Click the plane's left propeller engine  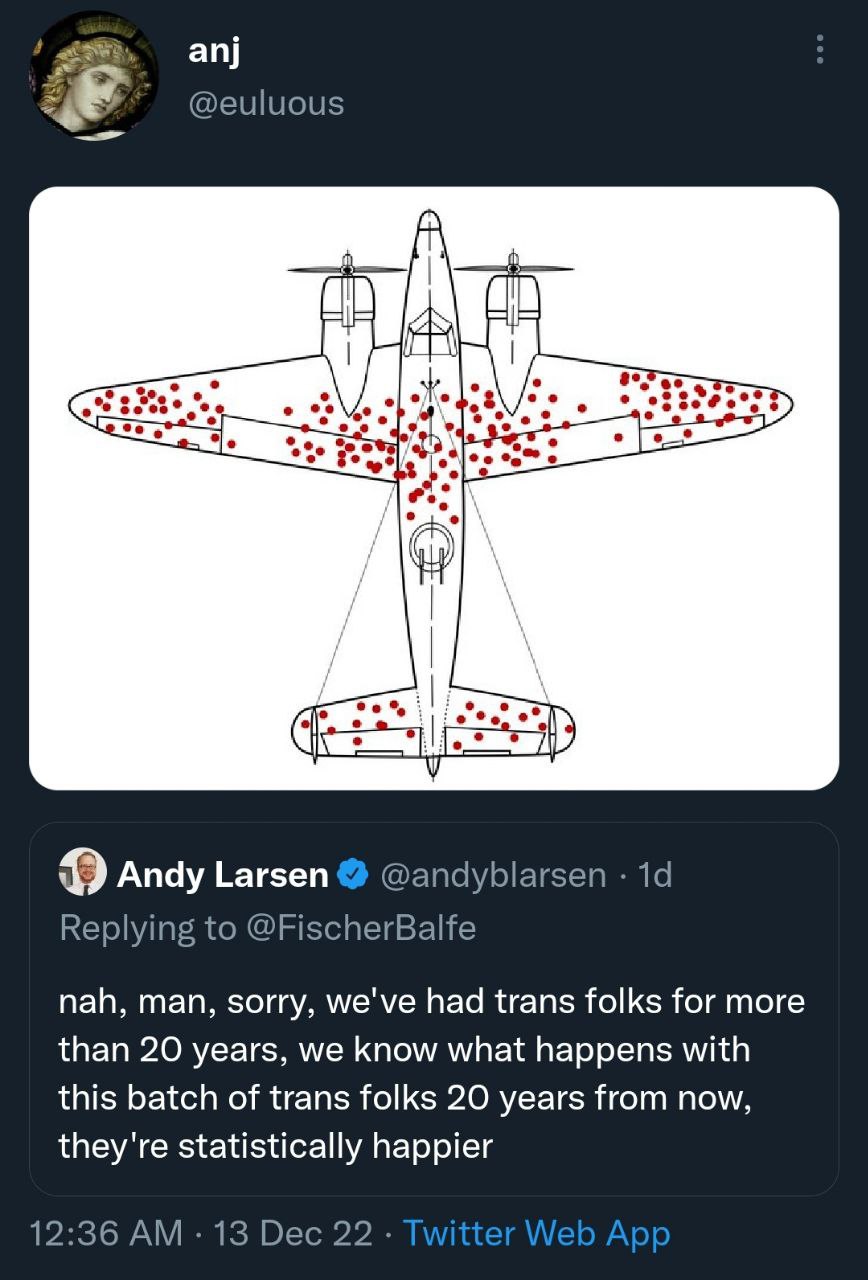coord(348,300)
